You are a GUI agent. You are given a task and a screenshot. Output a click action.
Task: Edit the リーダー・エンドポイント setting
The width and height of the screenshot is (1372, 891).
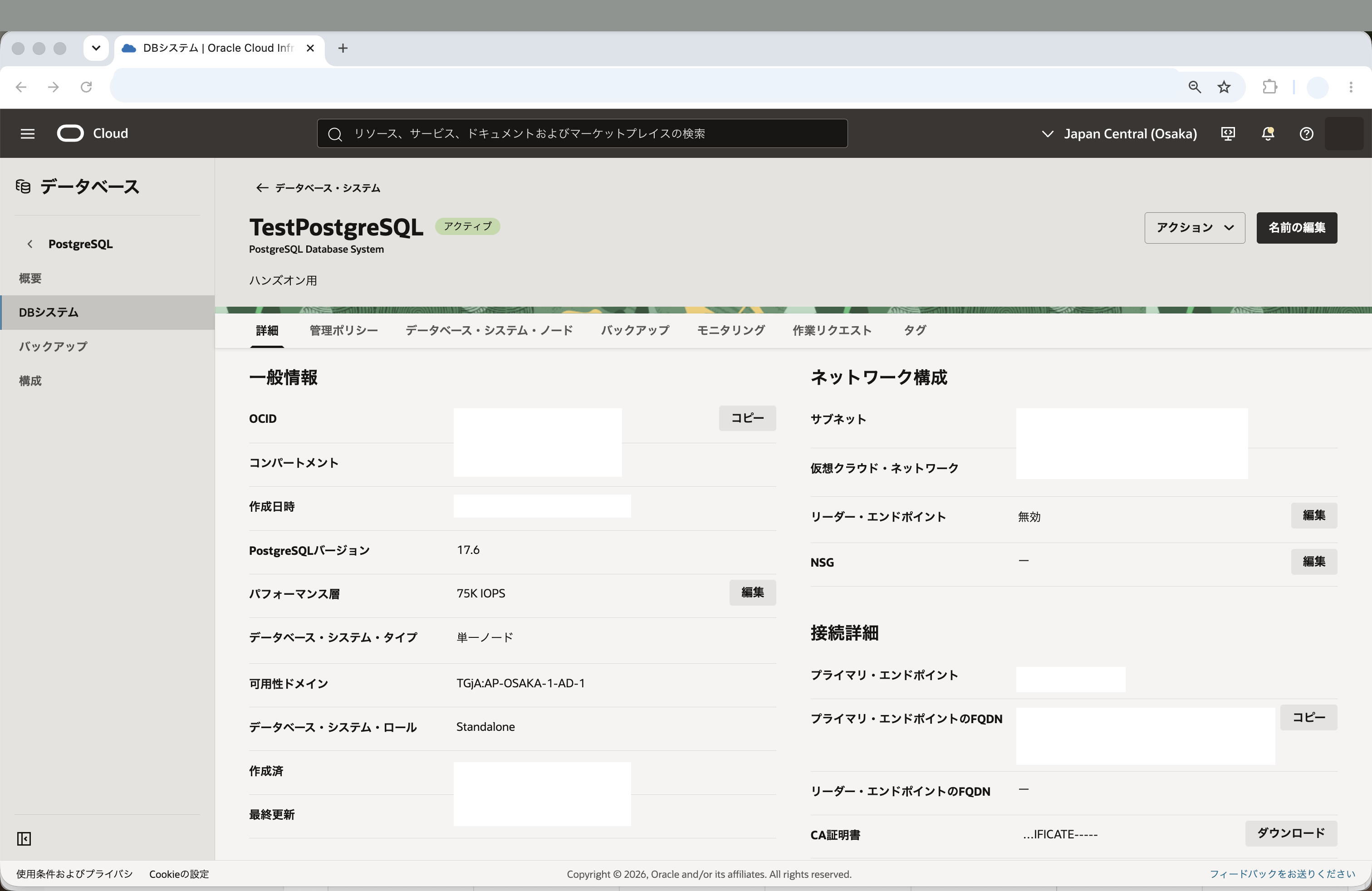click(1314, 515)
